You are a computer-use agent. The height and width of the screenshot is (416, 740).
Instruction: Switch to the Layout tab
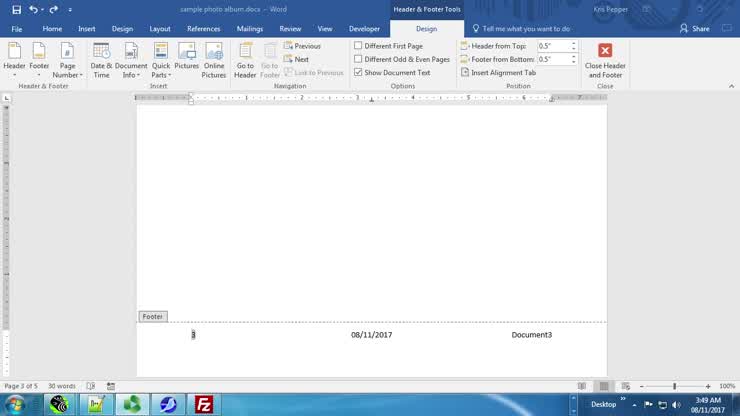(x=160, y=29)
